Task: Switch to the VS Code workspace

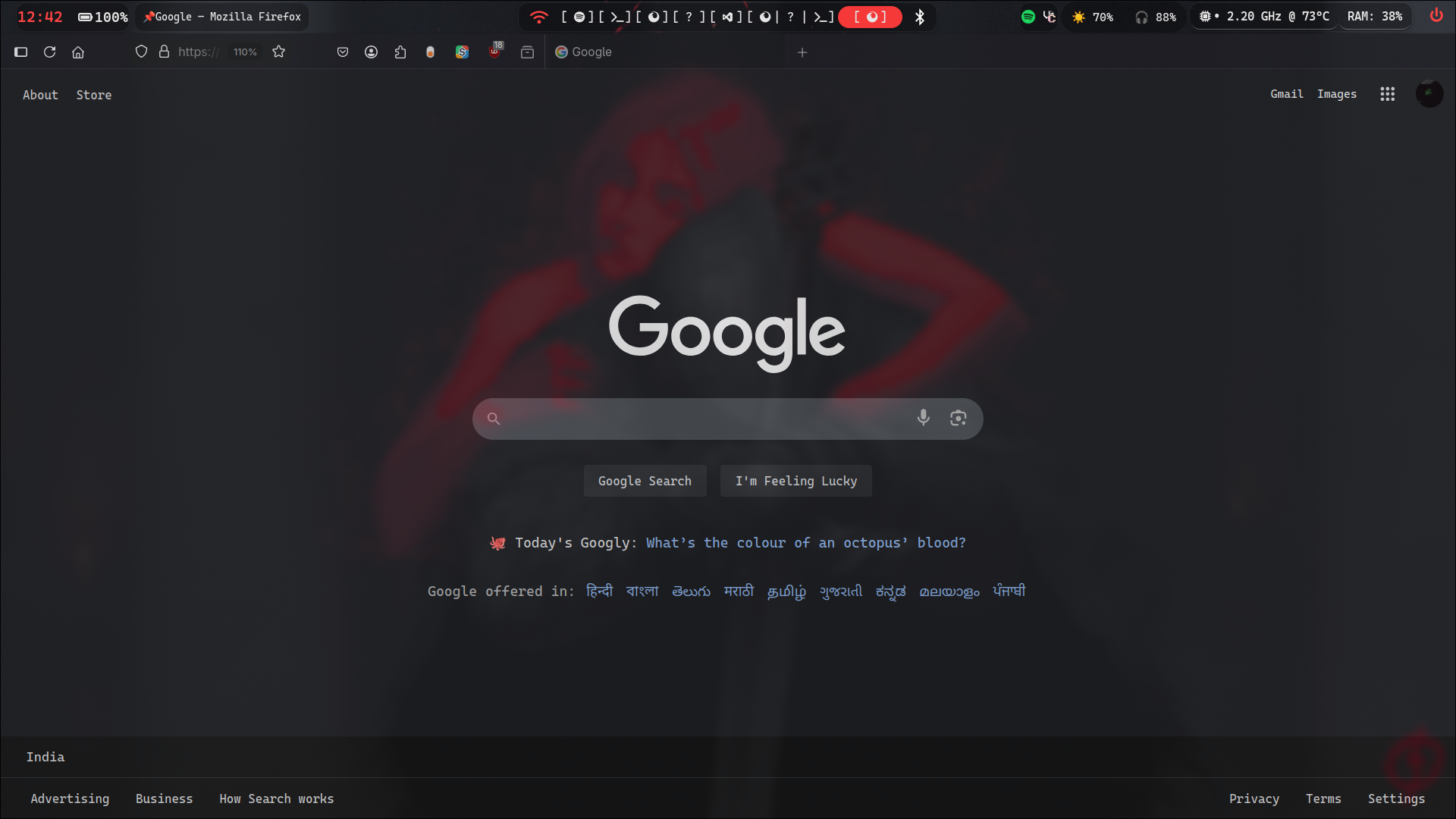Action: click(x=727, y=17)
